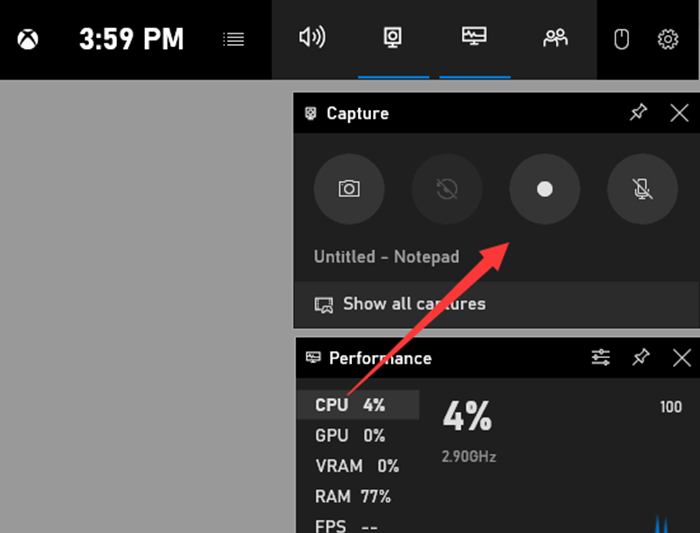Open the widget menu list icon
700x533 pixels.
tap(233, 40)
